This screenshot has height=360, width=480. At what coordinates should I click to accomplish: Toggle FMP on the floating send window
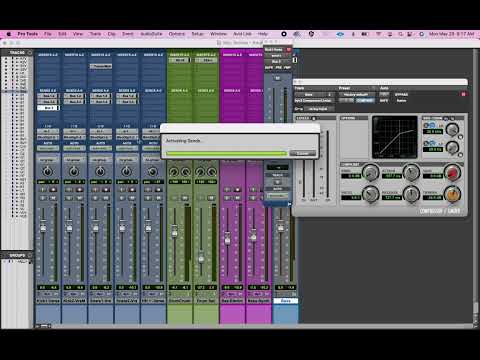coord(287,68)
